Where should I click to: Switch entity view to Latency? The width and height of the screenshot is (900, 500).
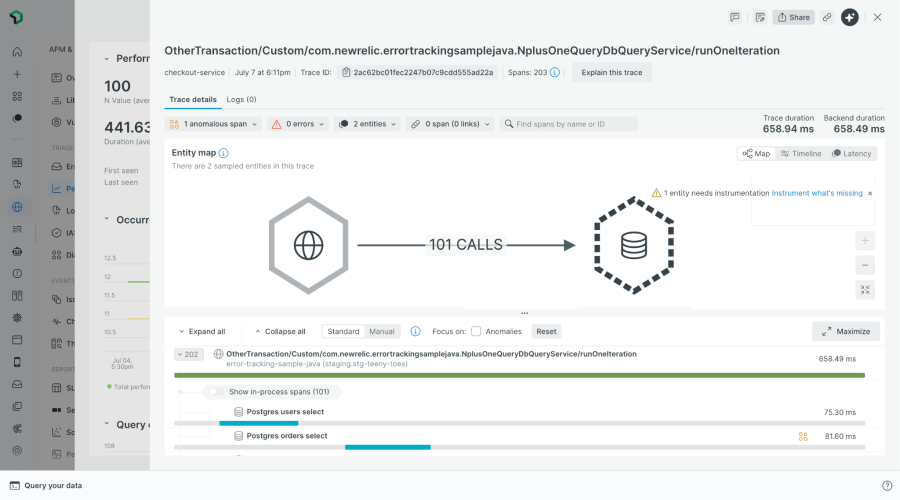point(852,154)
